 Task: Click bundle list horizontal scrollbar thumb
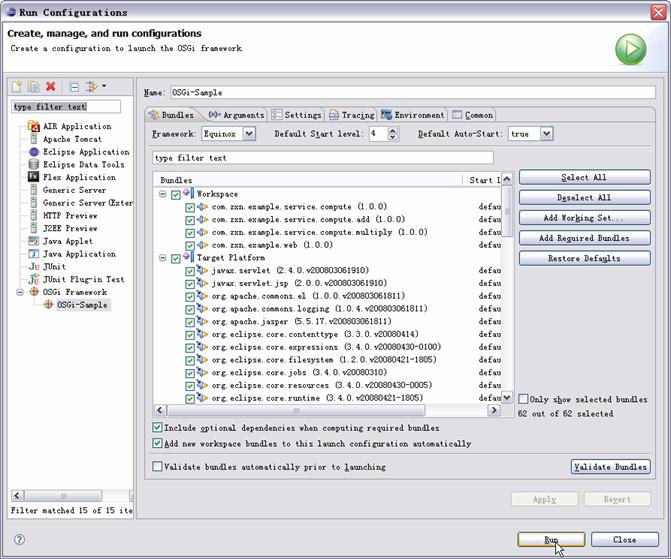[296, 410]
